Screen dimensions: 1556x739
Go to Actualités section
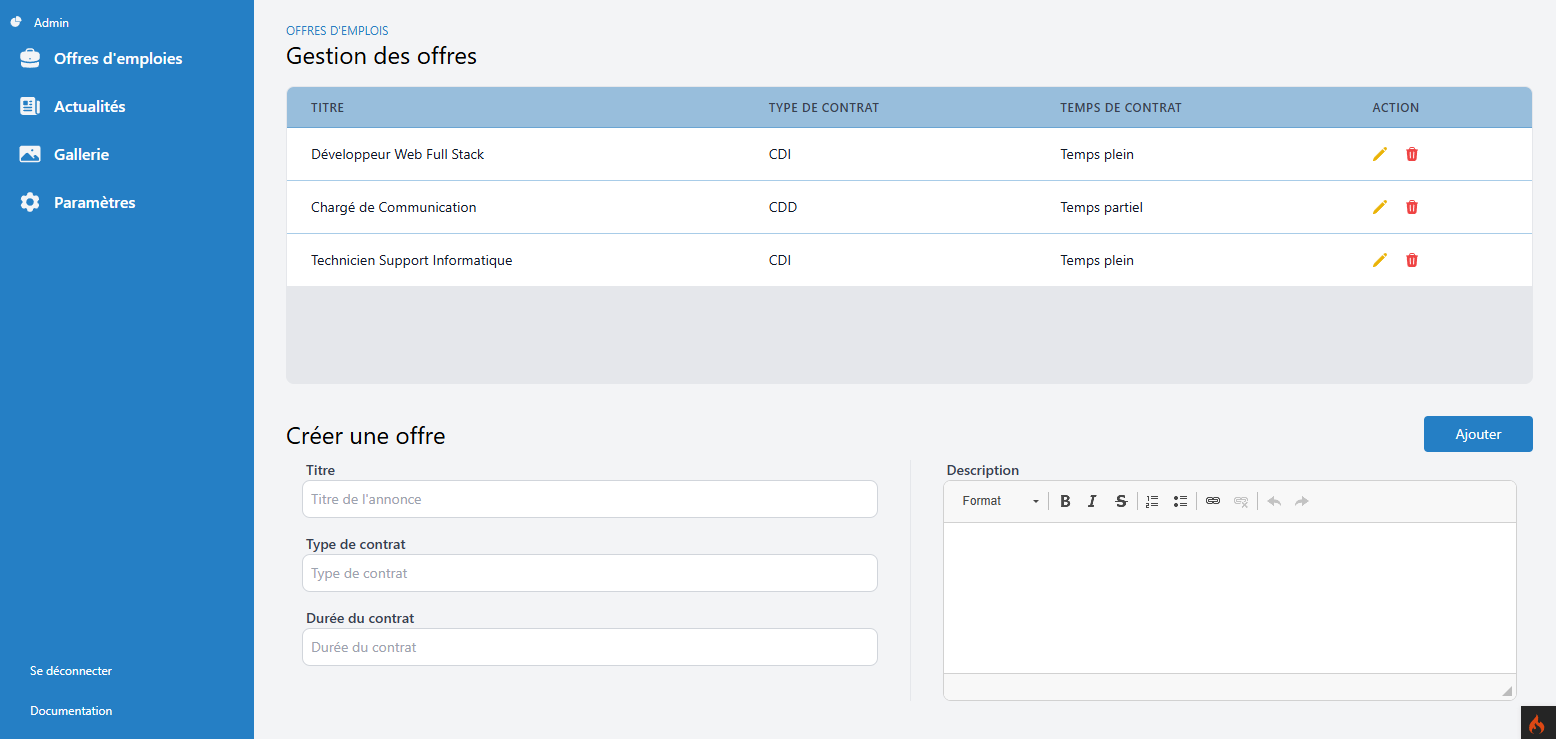pyautogui.click(x=89, y=107)
